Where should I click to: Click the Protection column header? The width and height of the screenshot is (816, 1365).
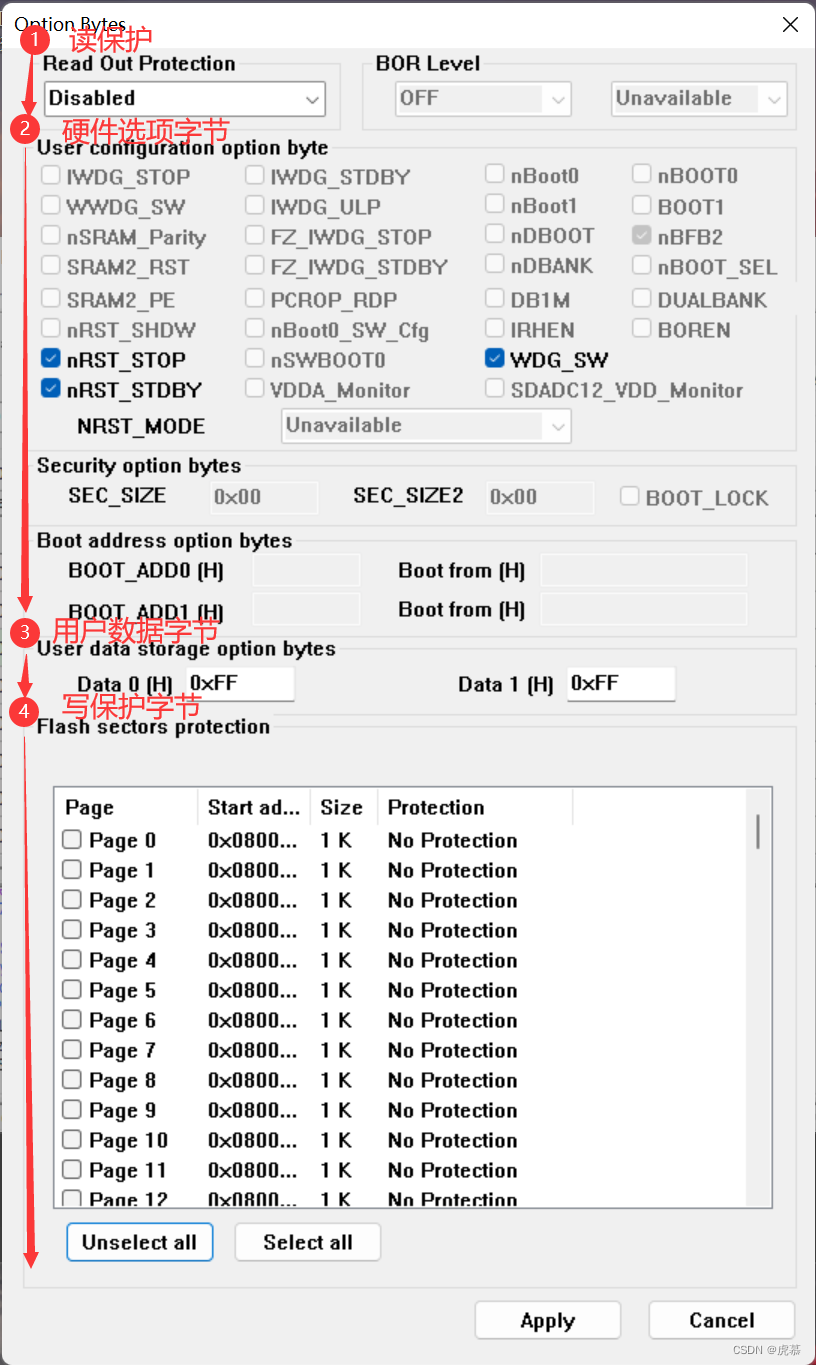[x=474, y=807]
